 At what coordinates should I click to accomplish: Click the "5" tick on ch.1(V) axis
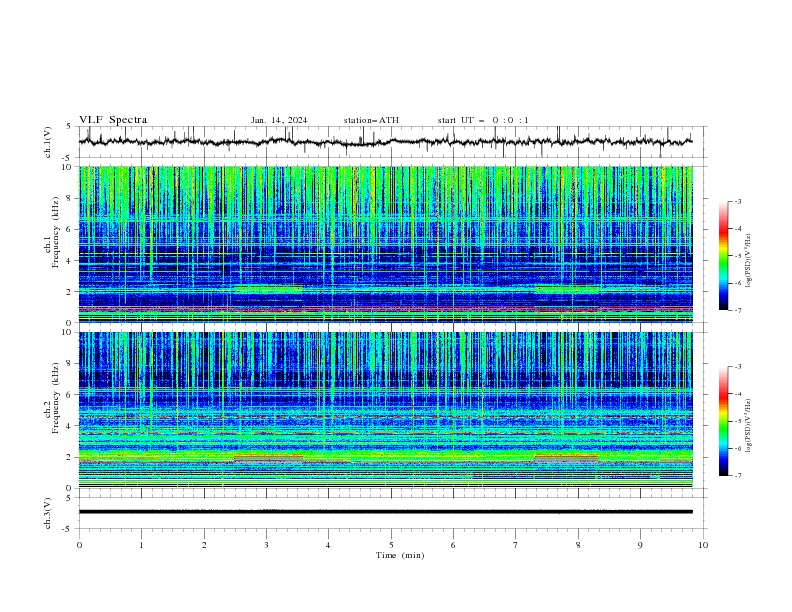click(x=70, y=127)
